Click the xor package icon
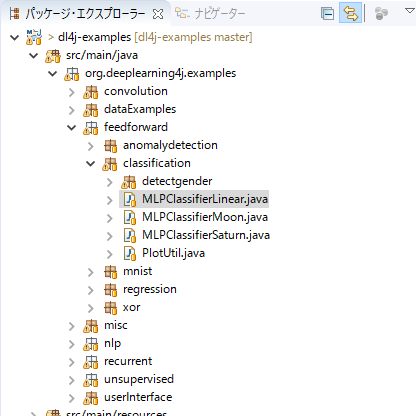416x416 pixels. 110,308
